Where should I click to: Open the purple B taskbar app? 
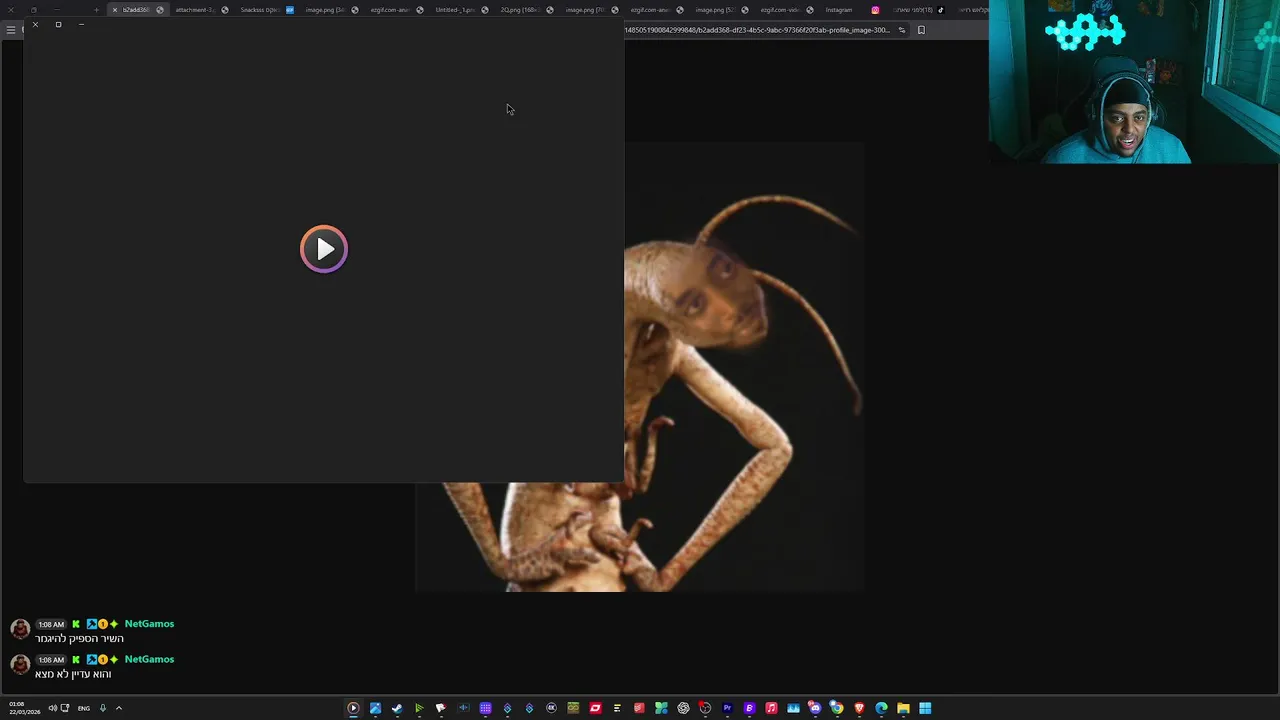(x=749, y=708)
